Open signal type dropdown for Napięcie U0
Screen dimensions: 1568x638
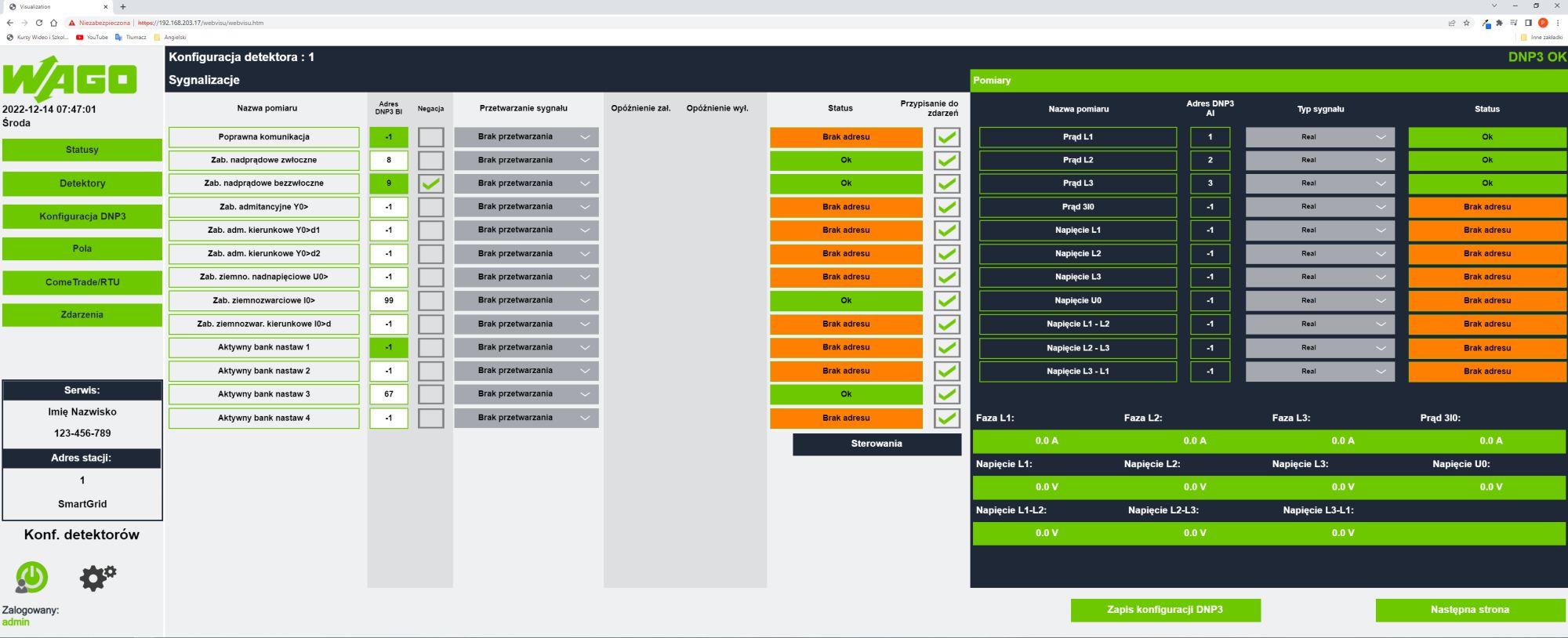[x=1320, y=300]
